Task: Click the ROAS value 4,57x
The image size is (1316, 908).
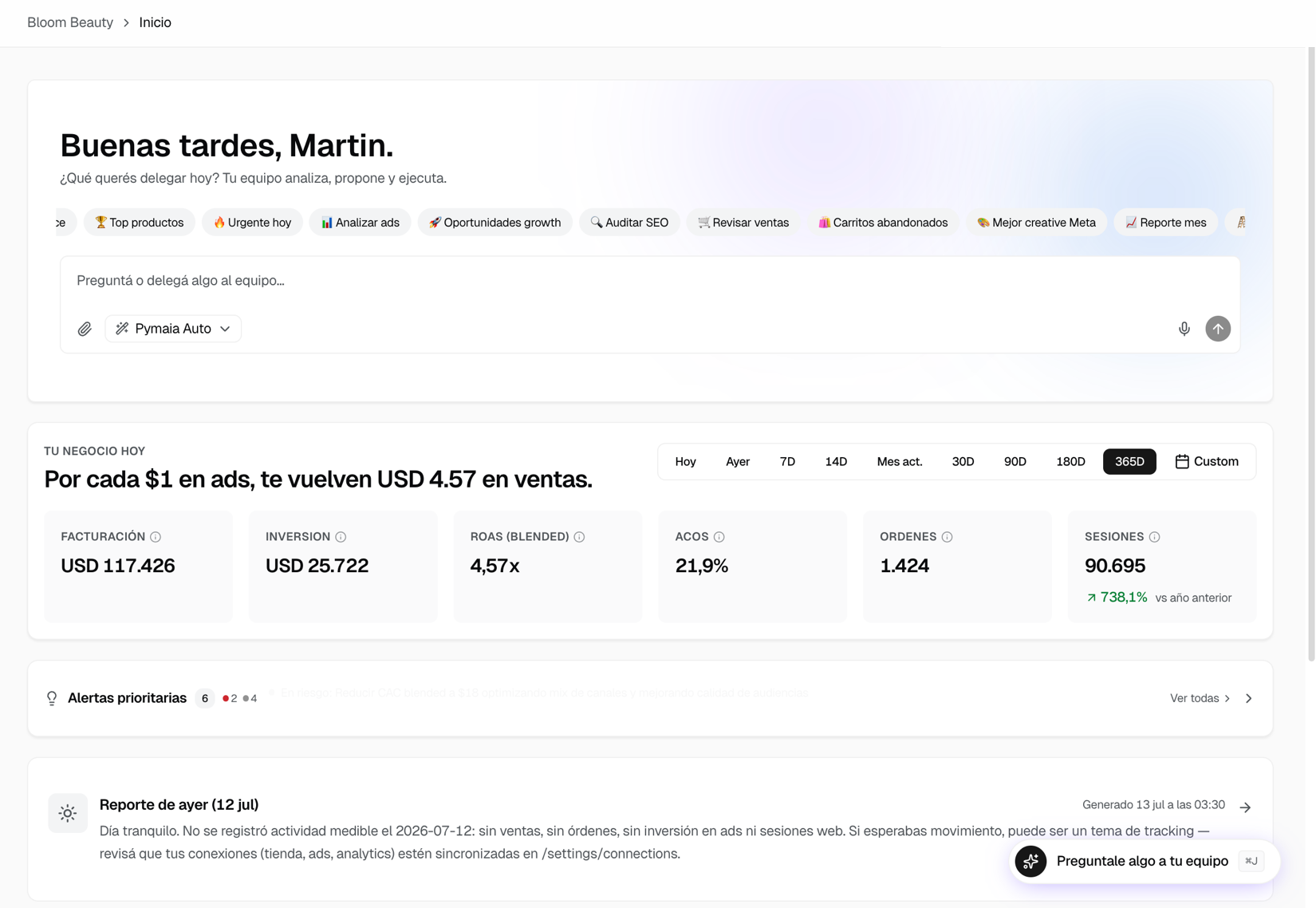Action: pyautogui.click(x=494, y=566)
